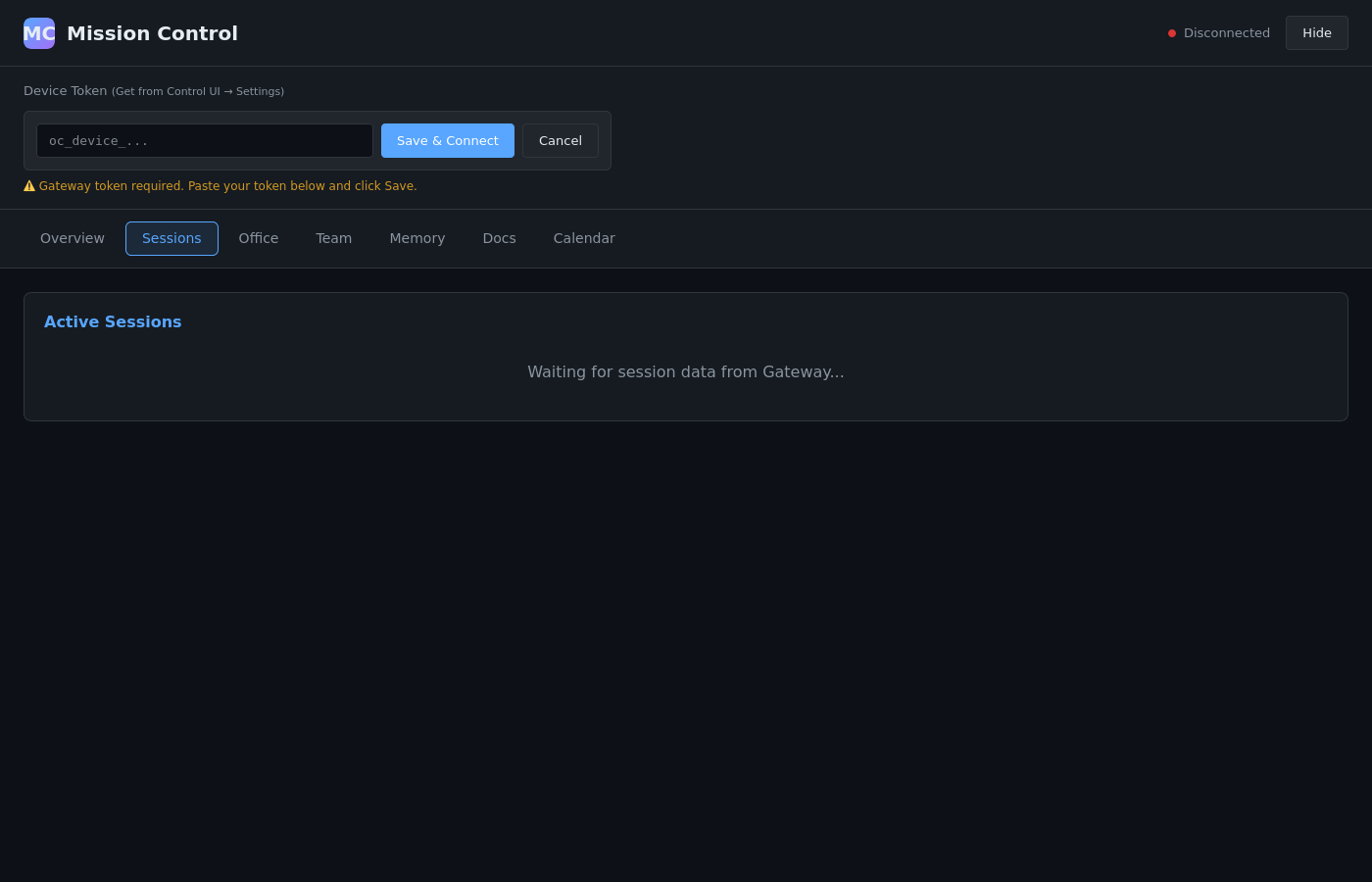
Task: Open the Office tab
Action: click(x=259, y=238)
